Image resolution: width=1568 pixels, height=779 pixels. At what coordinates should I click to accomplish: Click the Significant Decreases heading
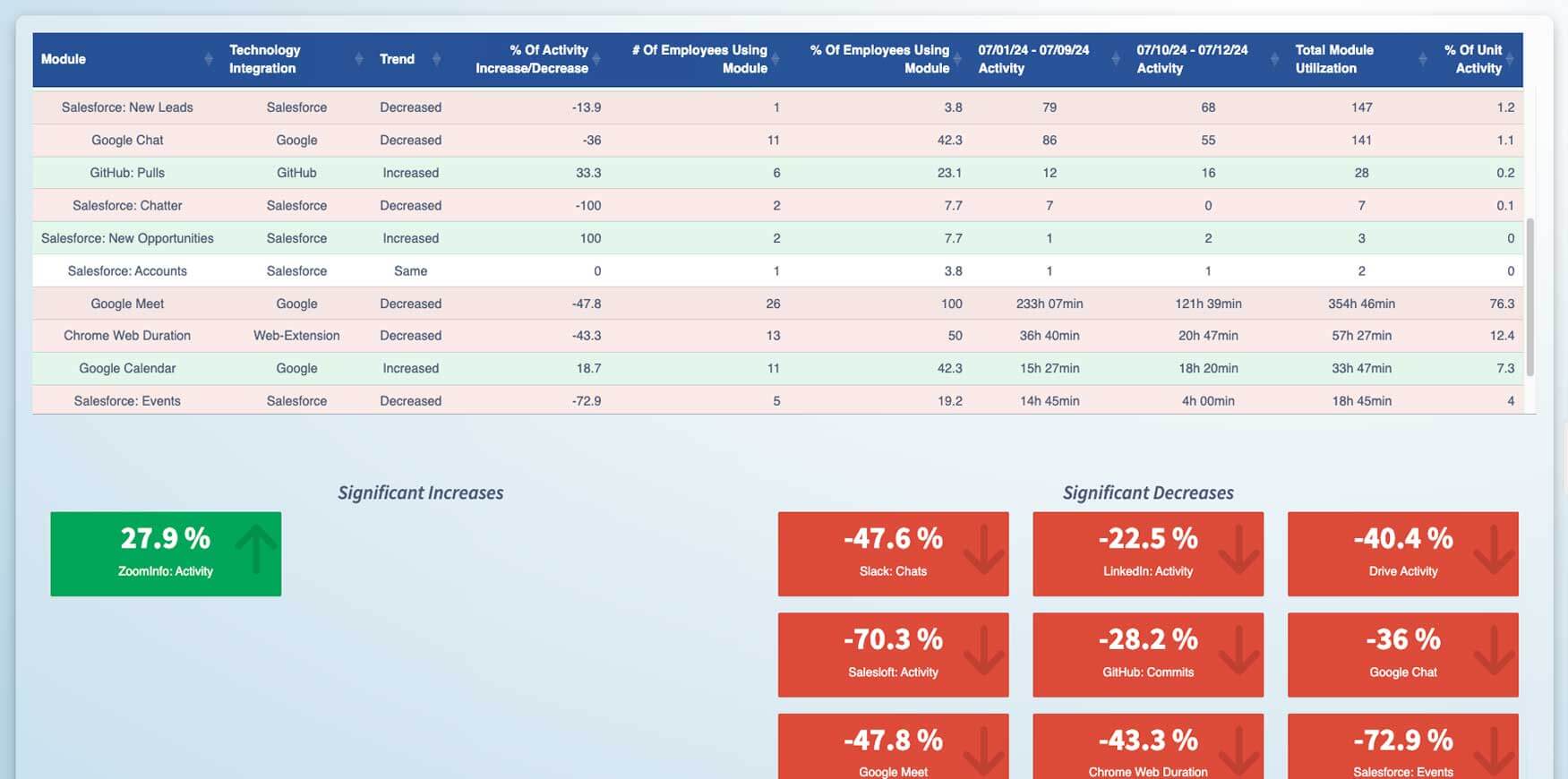(x=1148, y=492)
